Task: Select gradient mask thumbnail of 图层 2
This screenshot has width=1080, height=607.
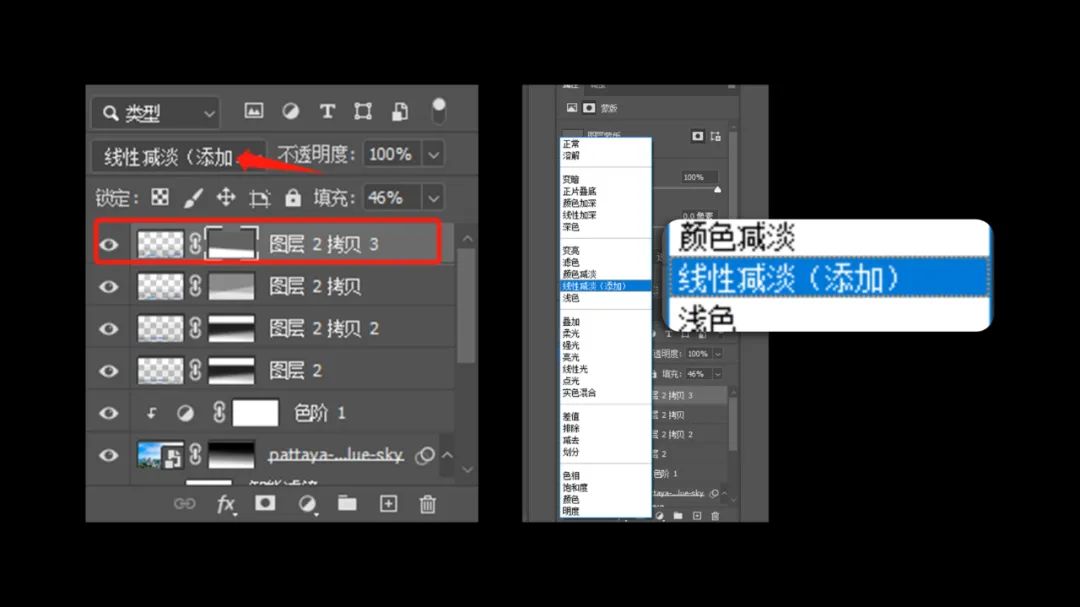Action: pyautogui.click(x=231, y=371)
